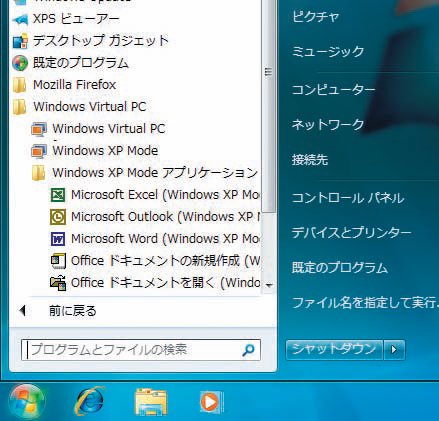Open Internet Explorer from the taskbar
439x421 pixels.
click(90, 401)
